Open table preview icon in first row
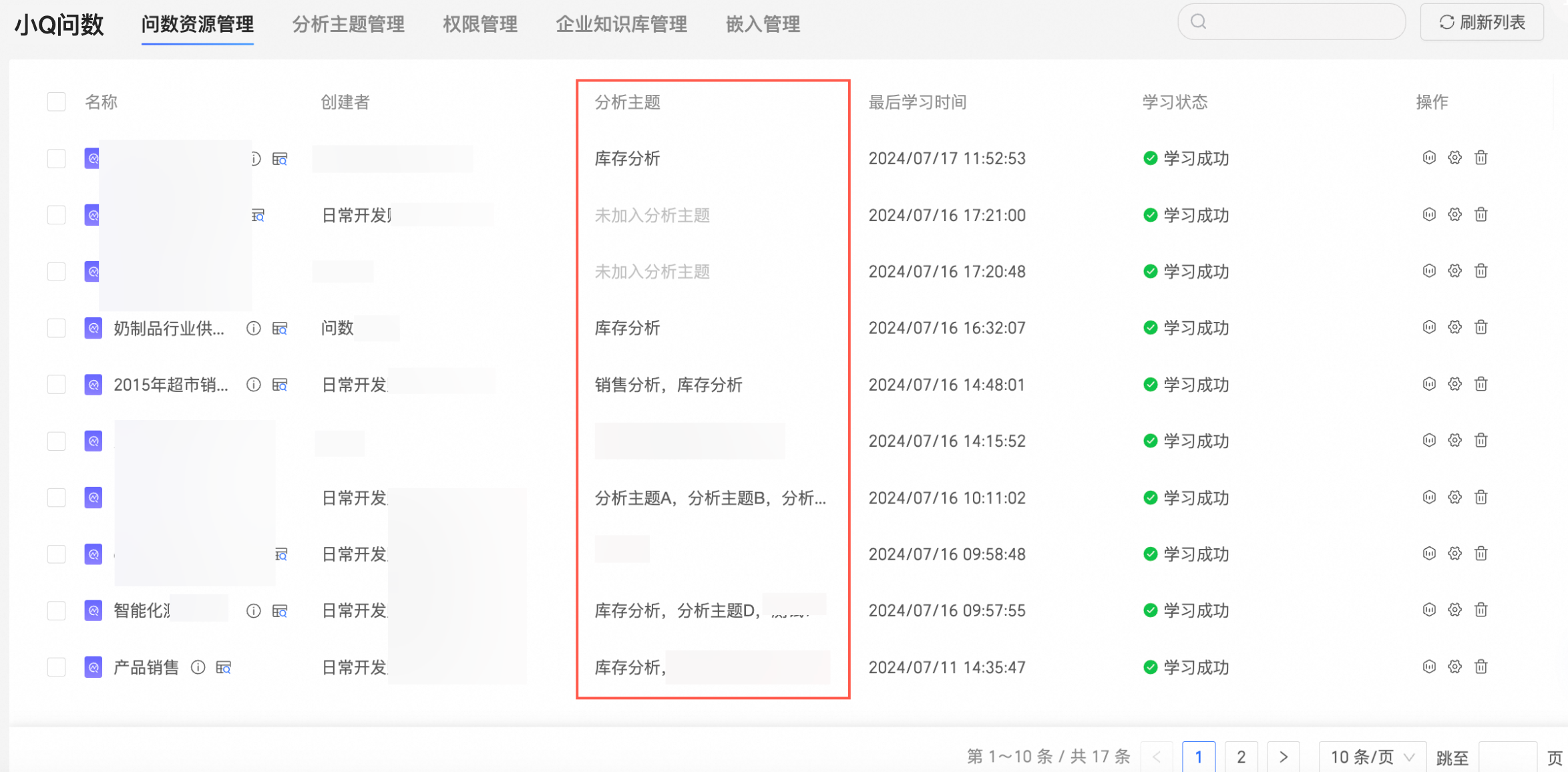 coord(280,159)
